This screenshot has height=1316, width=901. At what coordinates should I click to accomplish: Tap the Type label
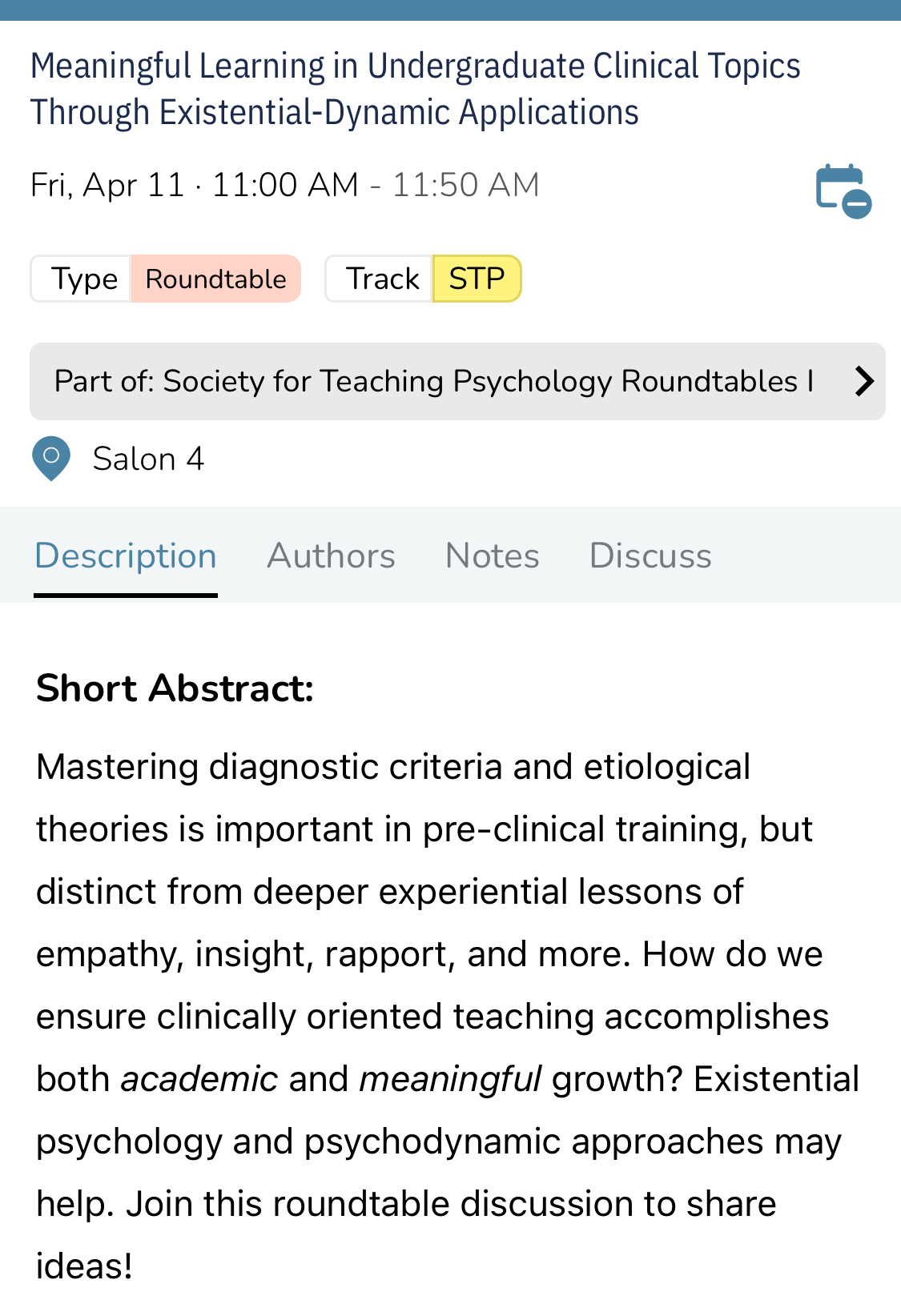[x=83, y=279]
